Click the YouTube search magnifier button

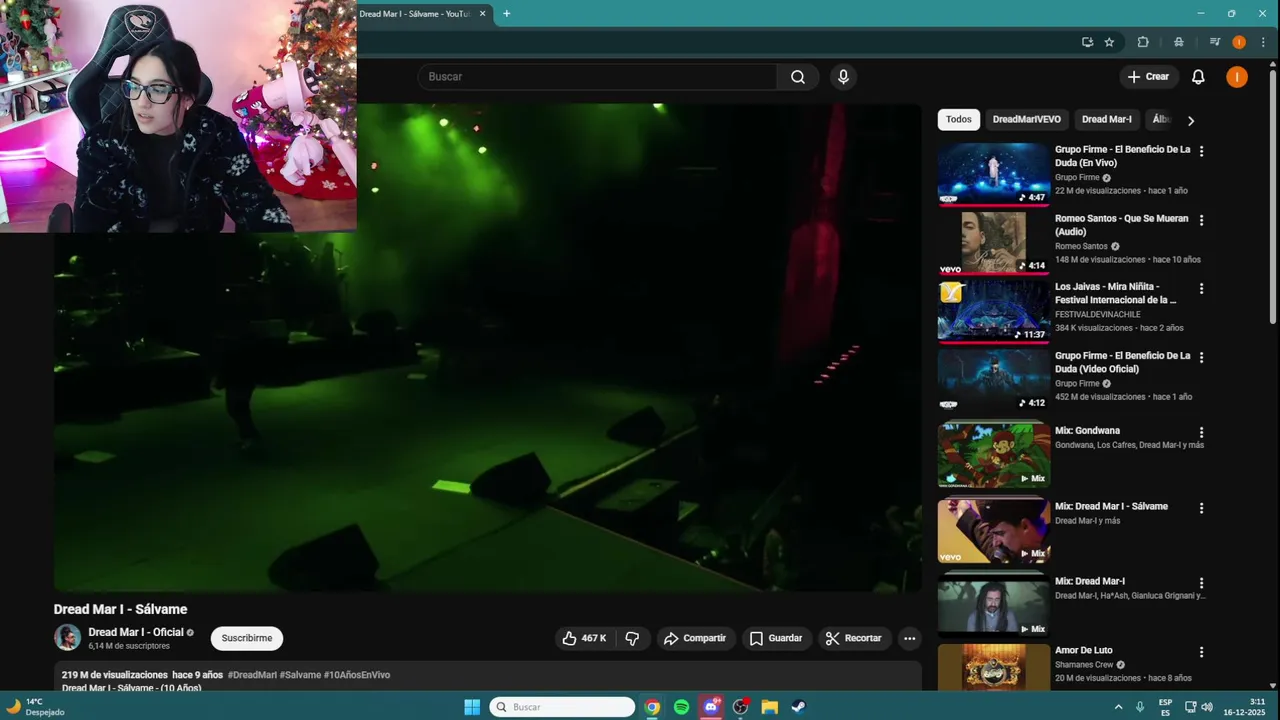(797, 77)
